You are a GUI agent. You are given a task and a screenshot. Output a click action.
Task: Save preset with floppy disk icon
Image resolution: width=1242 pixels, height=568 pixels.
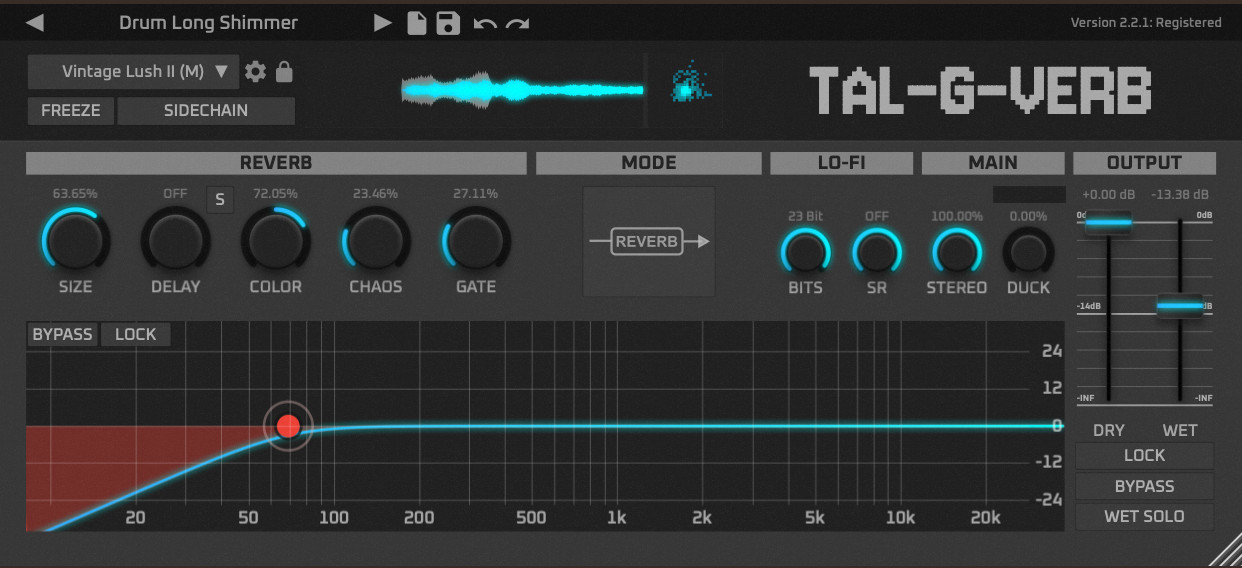449,22
